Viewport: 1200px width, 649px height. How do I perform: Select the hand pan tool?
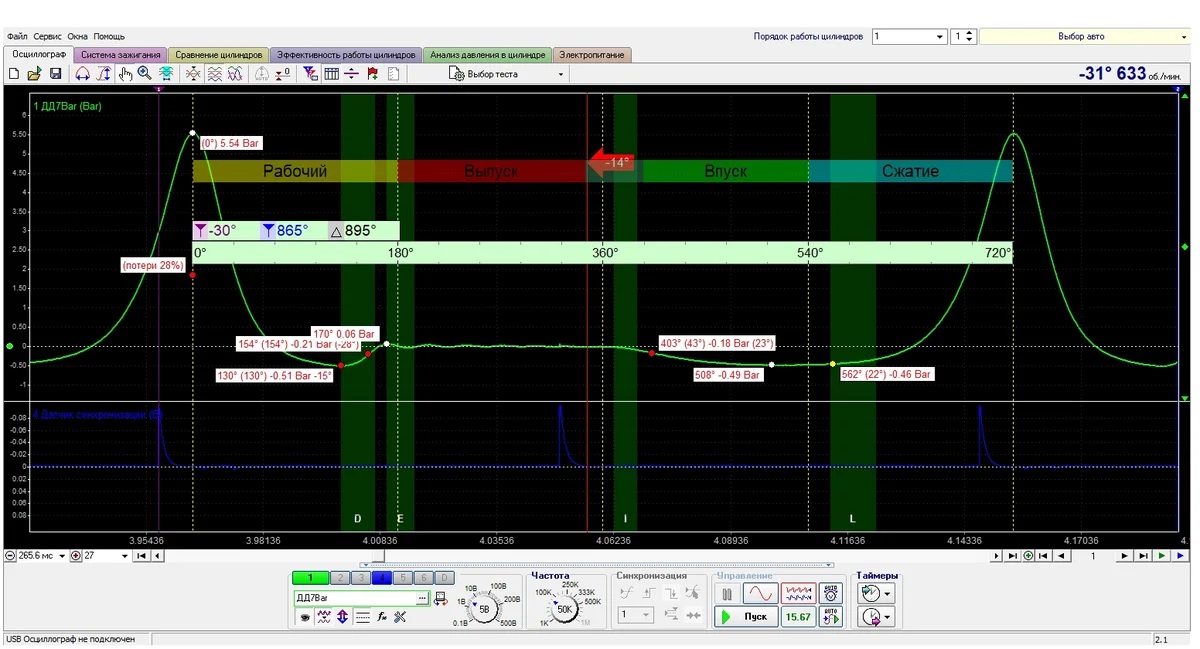click(125, 74)
